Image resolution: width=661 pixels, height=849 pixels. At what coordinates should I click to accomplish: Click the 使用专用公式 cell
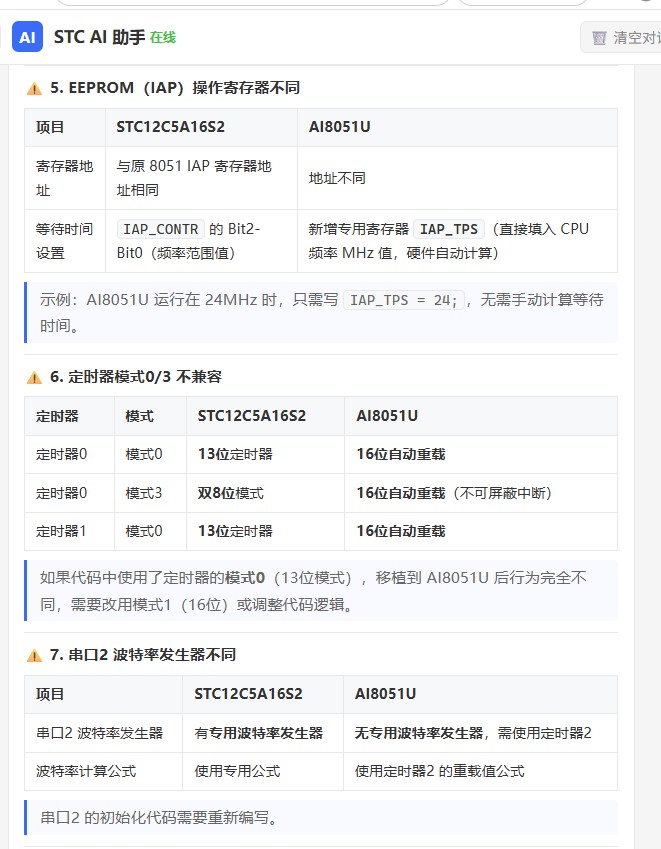tap(263, 771)
